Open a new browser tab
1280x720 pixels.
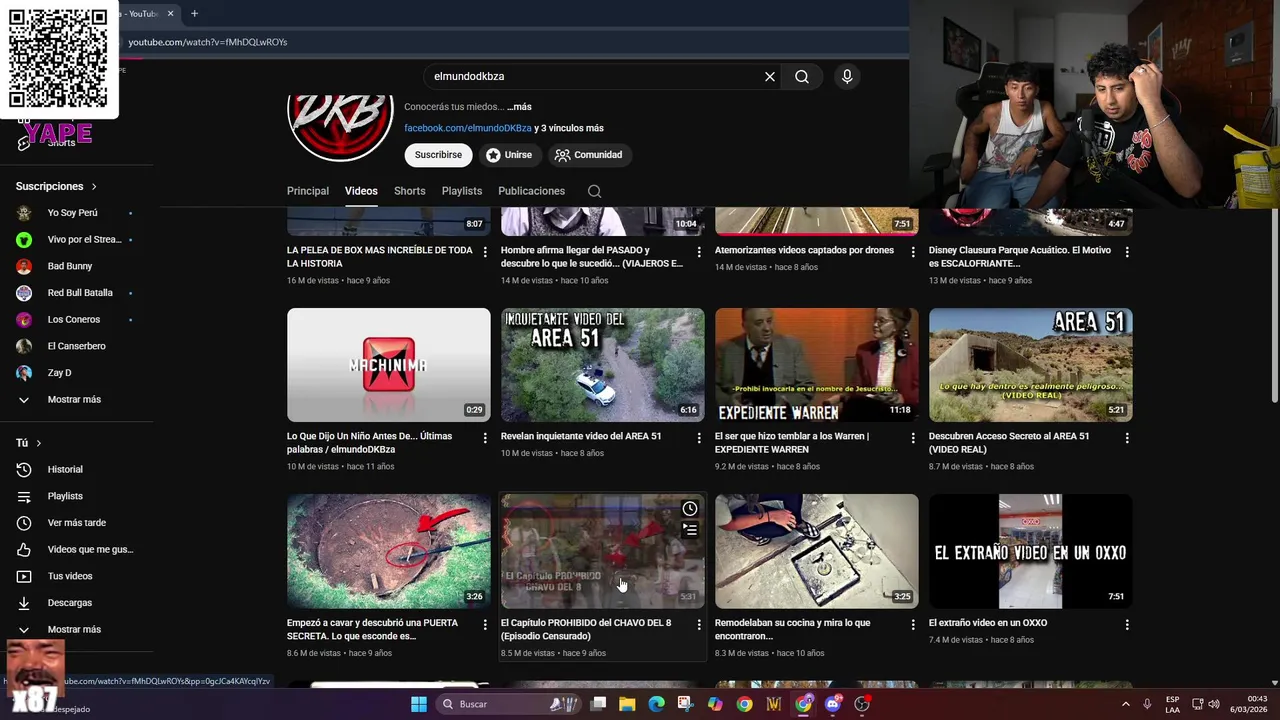pos(194,13)
